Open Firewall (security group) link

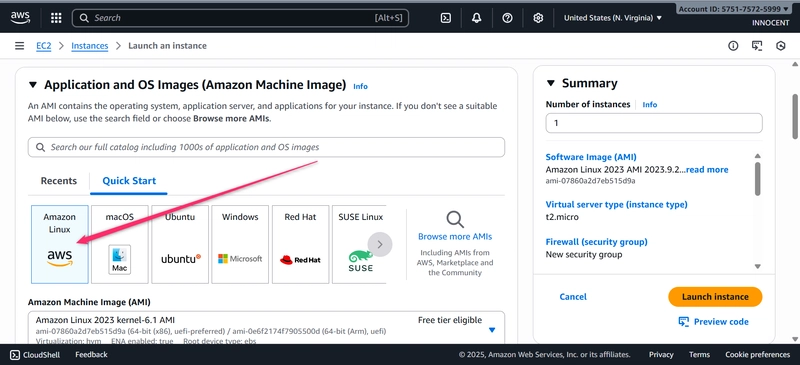pyautogui.click(x=596, y=242)
